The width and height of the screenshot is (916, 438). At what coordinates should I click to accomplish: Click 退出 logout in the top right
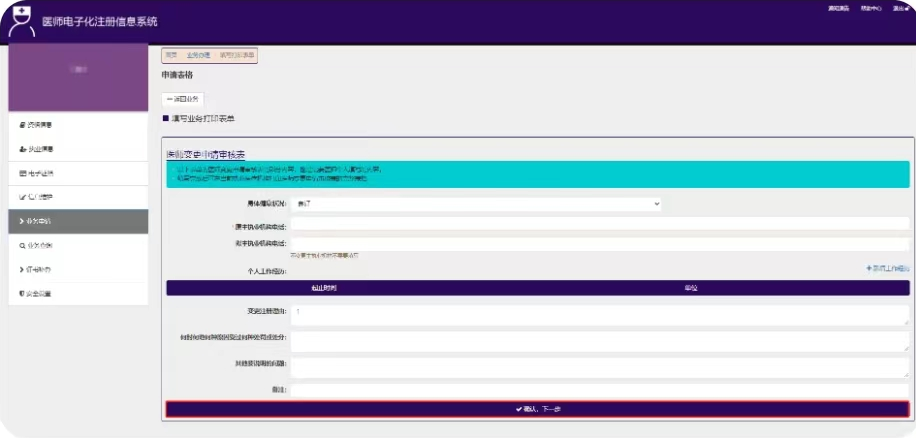pyautogui.click(x=899, y=8)
